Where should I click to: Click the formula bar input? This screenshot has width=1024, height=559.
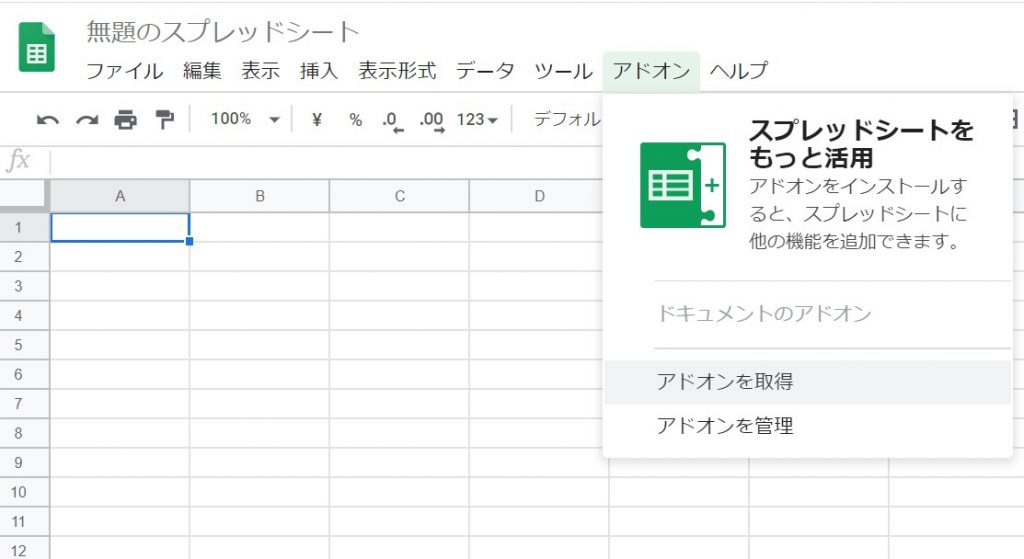tap(327, 161)
